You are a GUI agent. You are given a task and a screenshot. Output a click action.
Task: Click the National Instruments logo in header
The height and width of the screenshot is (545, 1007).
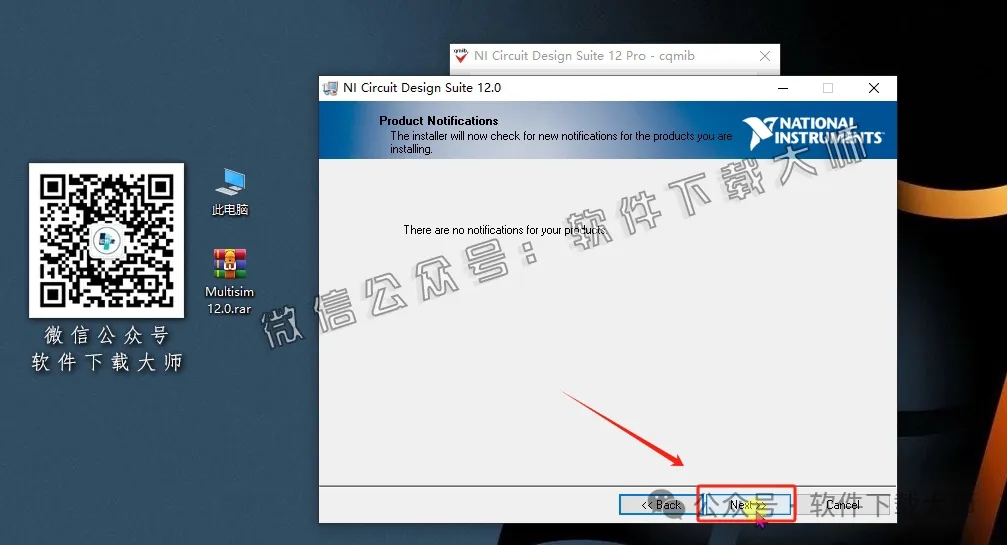tap(812, 133)
